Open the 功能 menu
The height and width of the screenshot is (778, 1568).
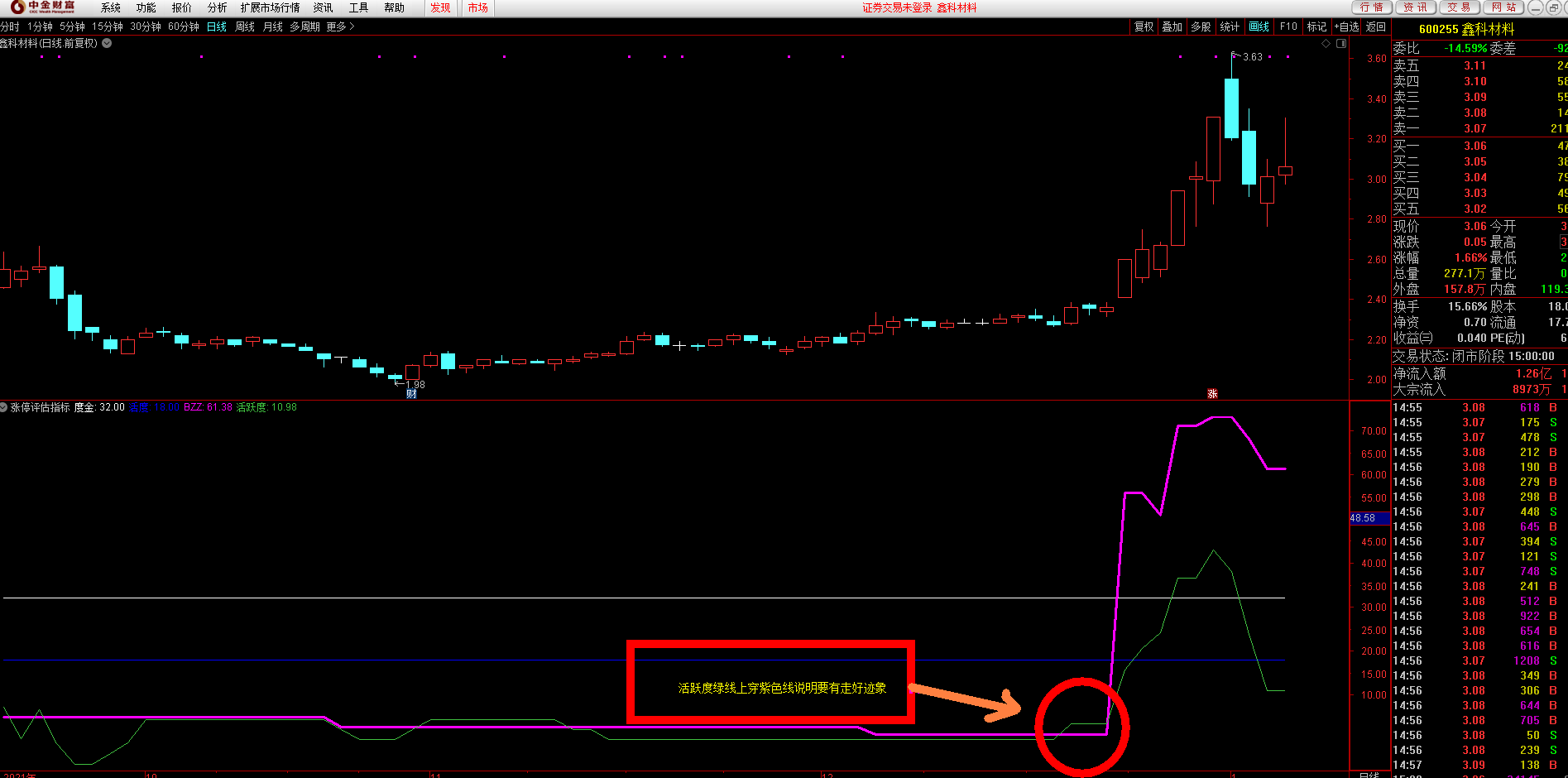click(x=146, y=7)
